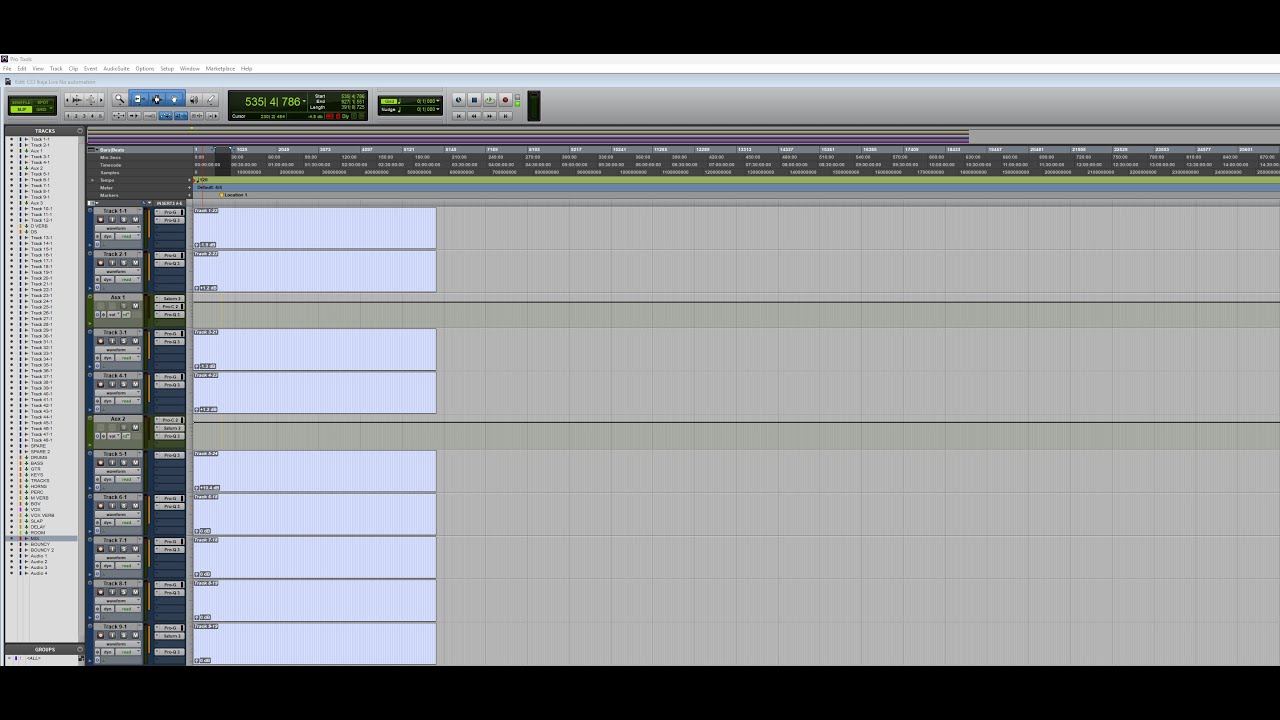Select the Trim tool
Image resolution: width=1280 pixels, height=720 pixels.
139,99
